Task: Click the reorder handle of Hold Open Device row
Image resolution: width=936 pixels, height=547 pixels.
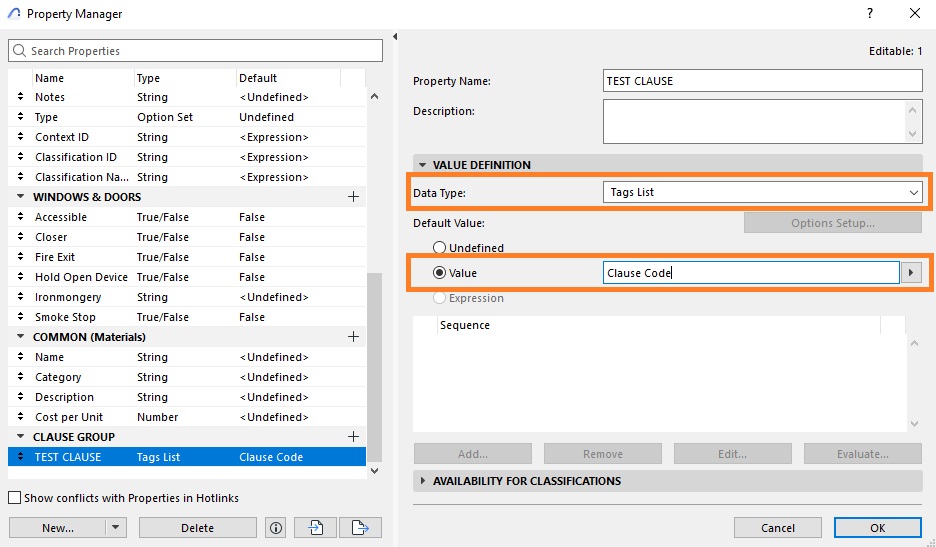Action: tap(20, 277)
